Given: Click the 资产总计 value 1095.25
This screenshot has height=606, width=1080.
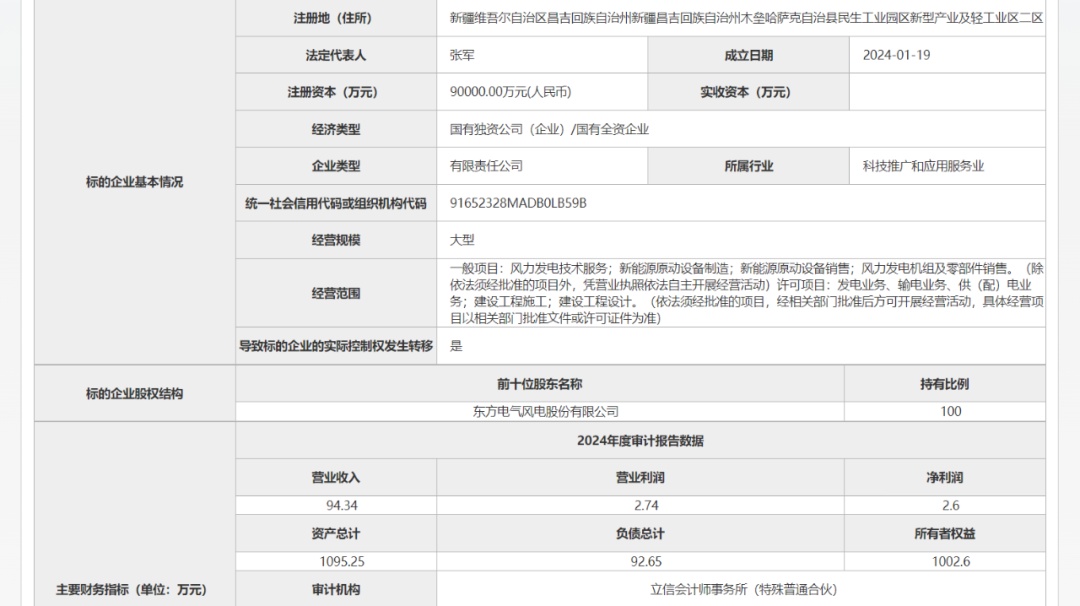Looking at the screenshot, I should (335, 562).
